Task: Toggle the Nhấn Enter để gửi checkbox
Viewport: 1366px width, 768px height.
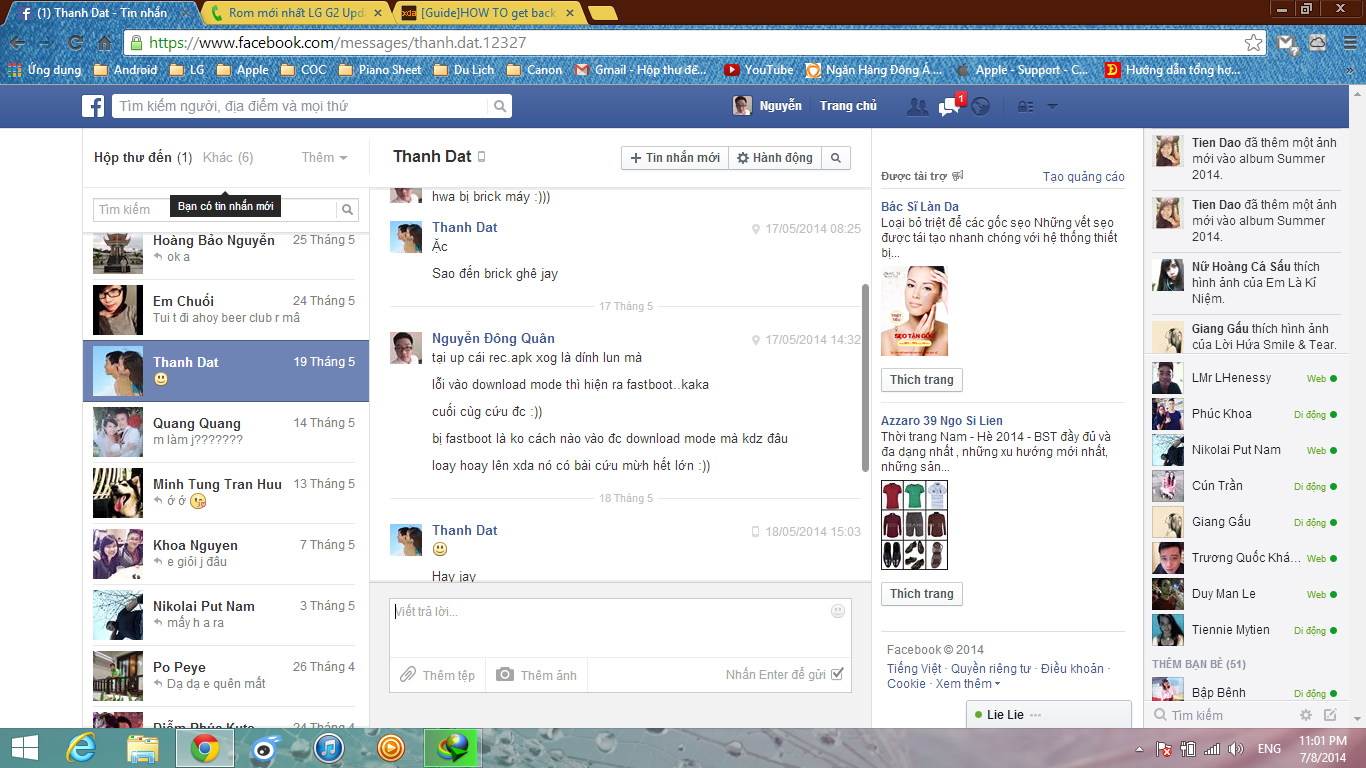Action: pyautogui.click(x=837, y=675)
